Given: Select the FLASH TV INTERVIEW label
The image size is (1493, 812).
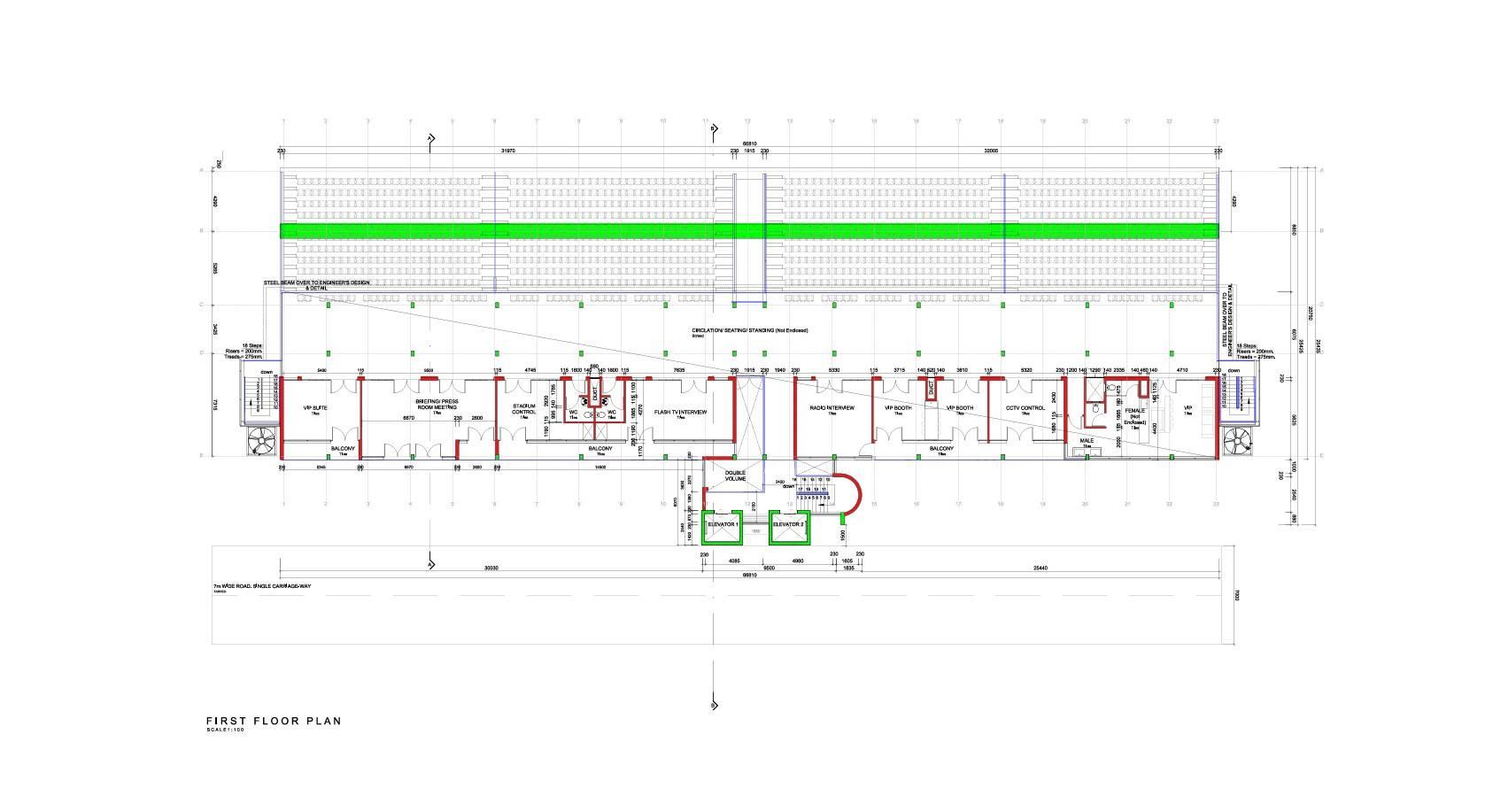Looking at the screenshot, I should click(679, 410).
